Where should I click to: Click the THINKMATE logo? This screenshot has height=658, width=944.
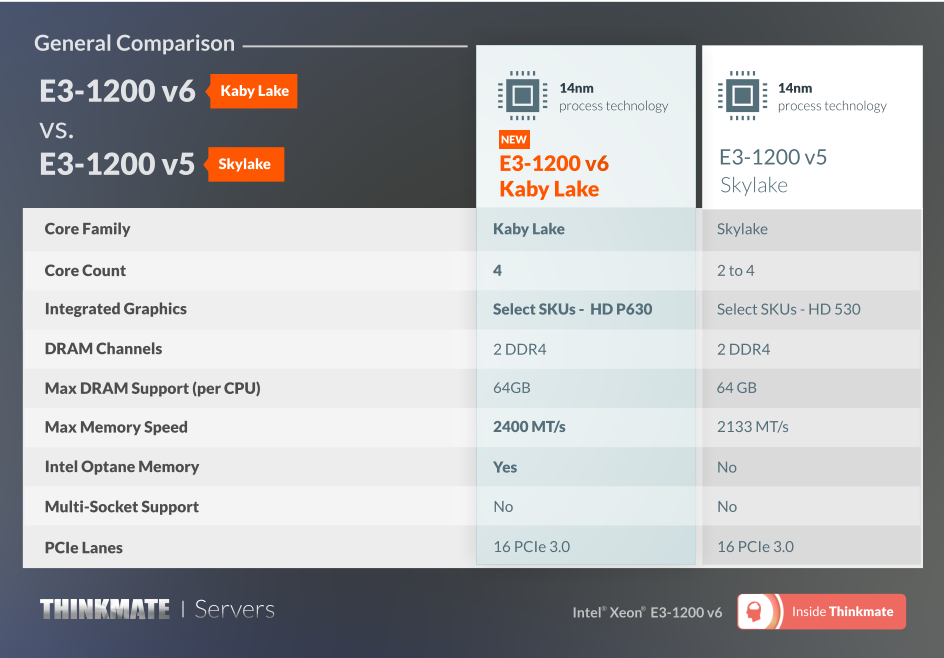pos(105,609)
